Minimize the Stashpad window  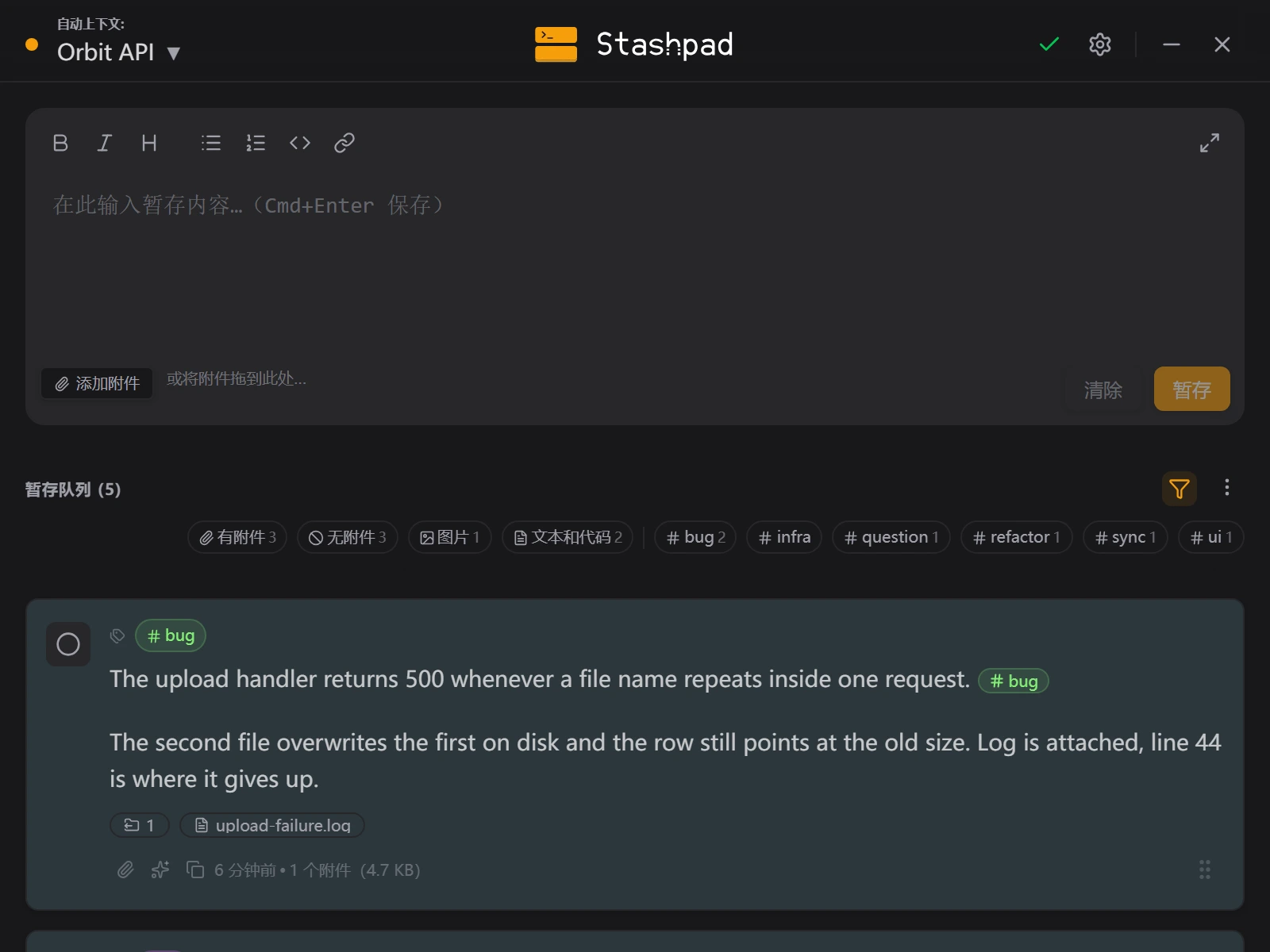(1172, 44)
